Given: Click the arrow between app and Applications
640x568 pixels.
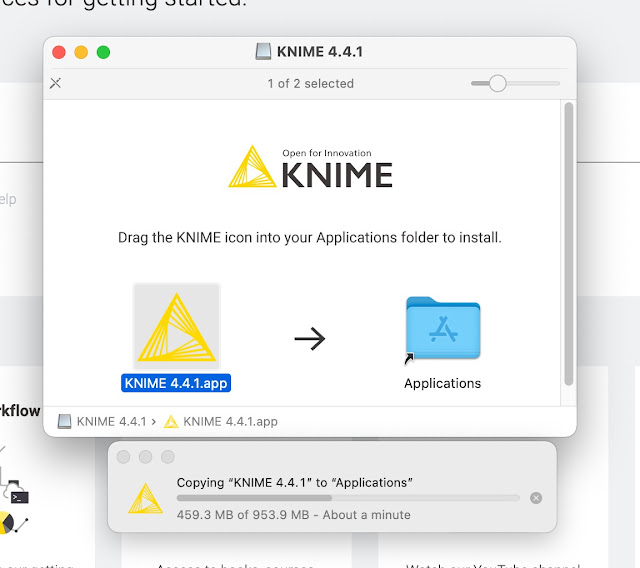Looking at the screenshot, I should pos(310,339).
